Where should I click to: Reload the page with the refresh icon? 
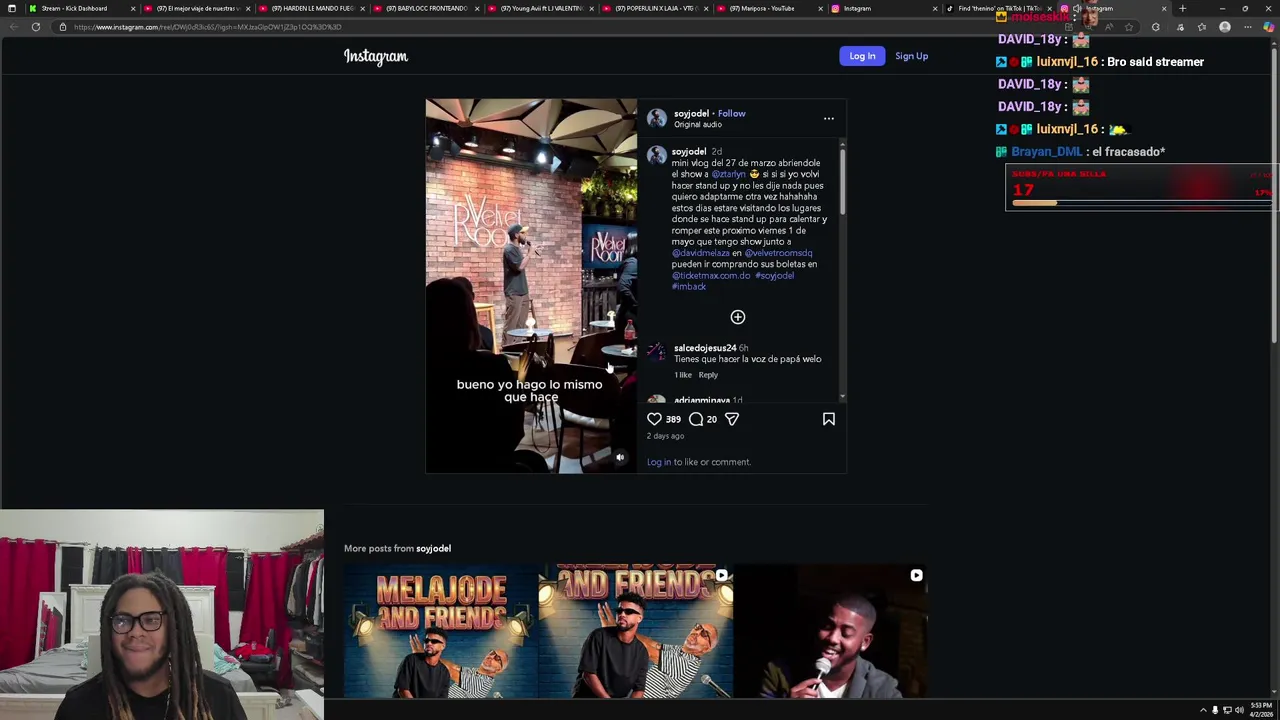(x=36, y=27)
